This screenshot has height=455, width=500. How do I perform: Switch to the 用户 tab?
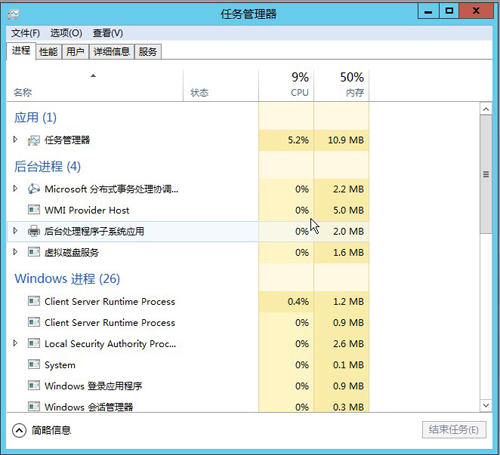[75, 52]
